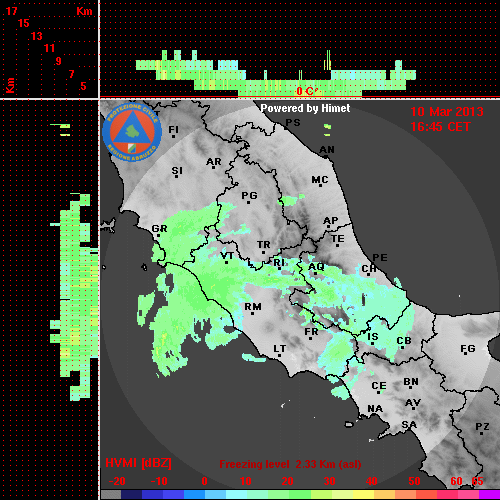Click the Protezione Civile Abruzzo logo
This screenshot has height=500, width=500.
[x=132, y=132]
